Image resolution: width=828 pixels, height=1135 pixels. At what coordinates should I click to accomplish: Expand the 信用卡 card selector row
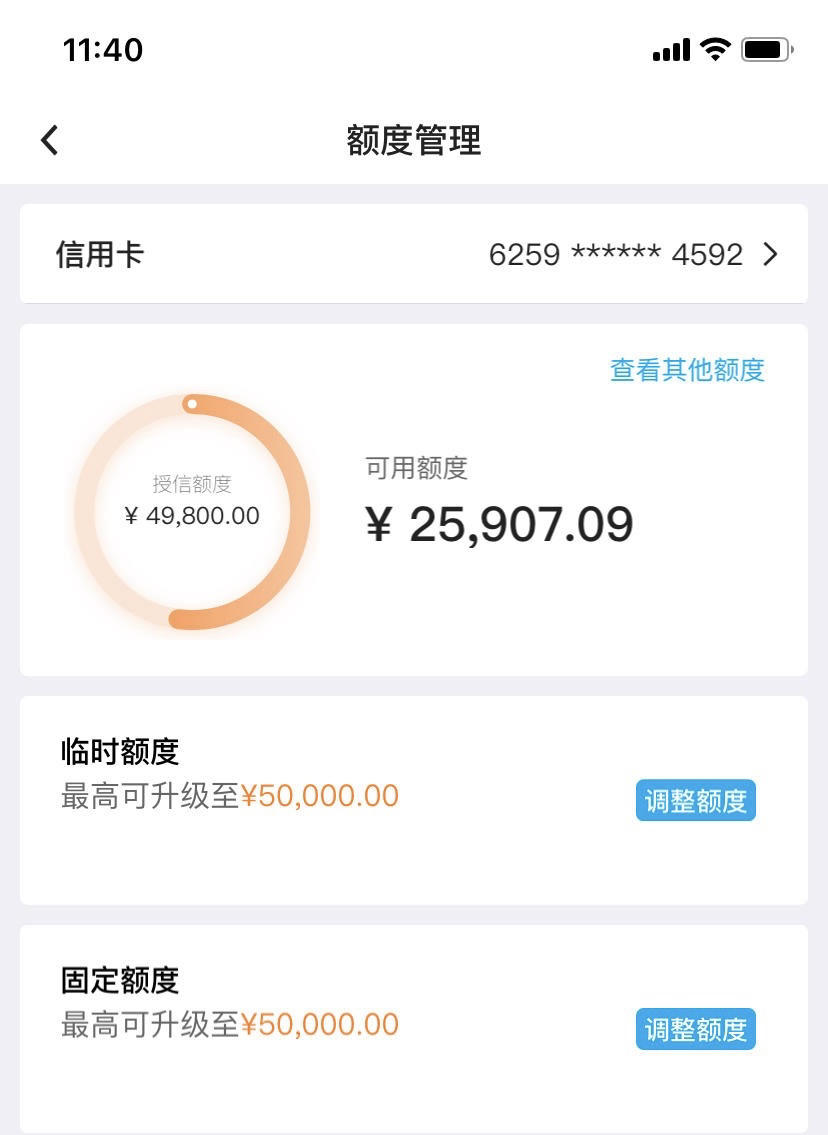(414, 253)
